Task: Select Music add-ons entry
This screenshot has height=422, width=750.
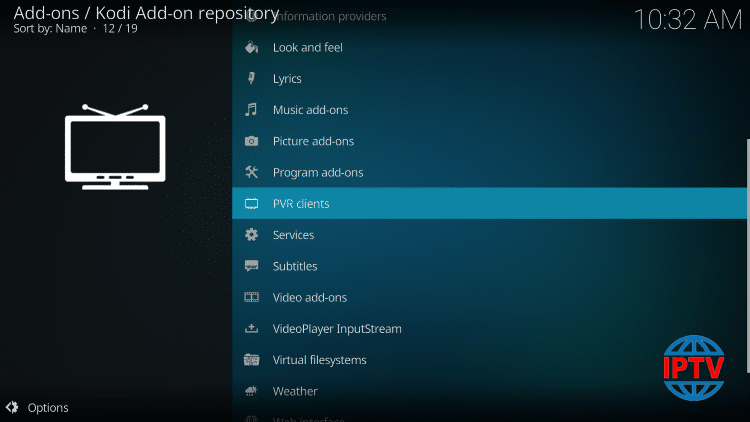Action: [489, 110]
